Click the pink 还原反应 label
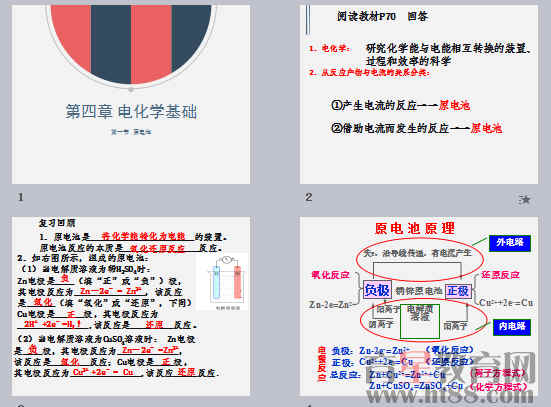The width and height of the screenshot is (551, 407). coord(500,275)
